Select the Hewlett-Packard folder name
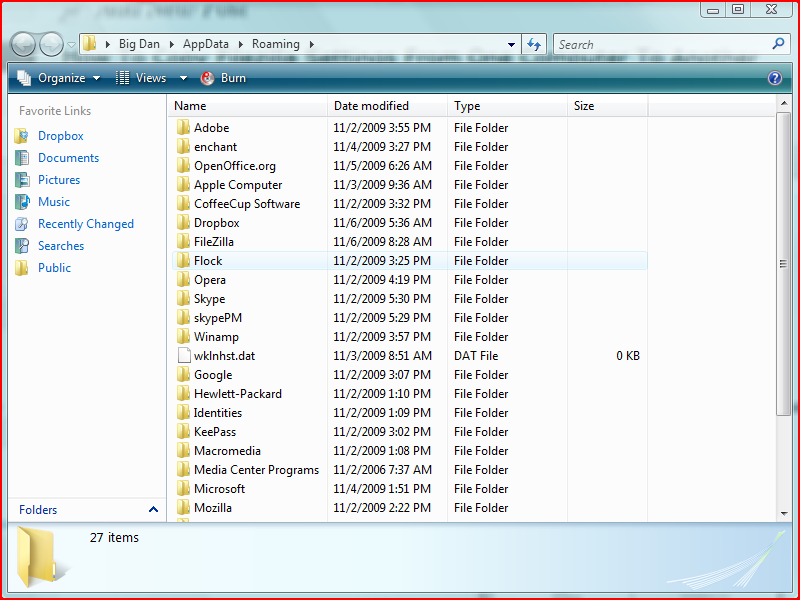The height and width of the screenshot is (600, 800). [238, 394]
